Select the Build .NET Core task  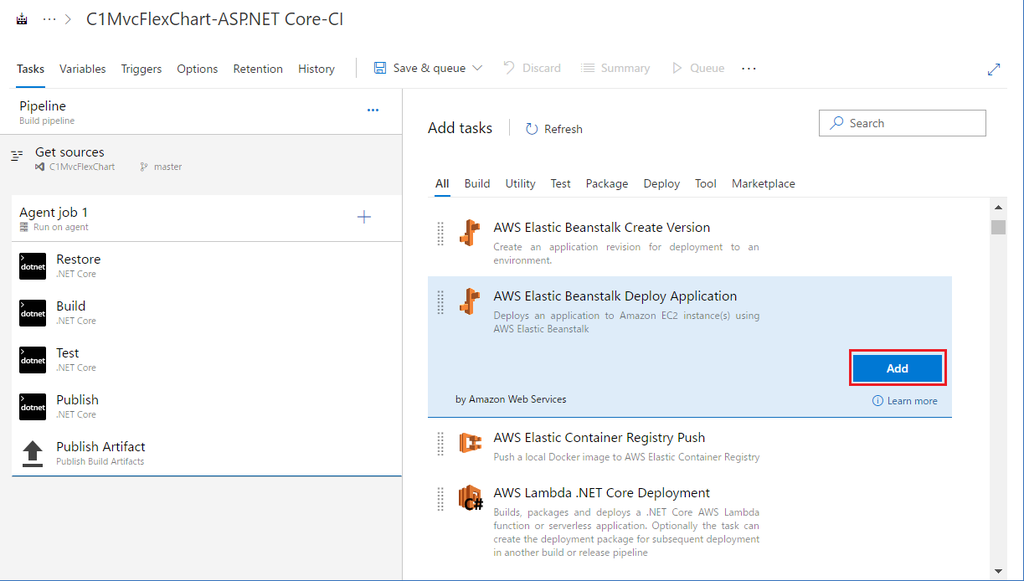tap(206, 312)
